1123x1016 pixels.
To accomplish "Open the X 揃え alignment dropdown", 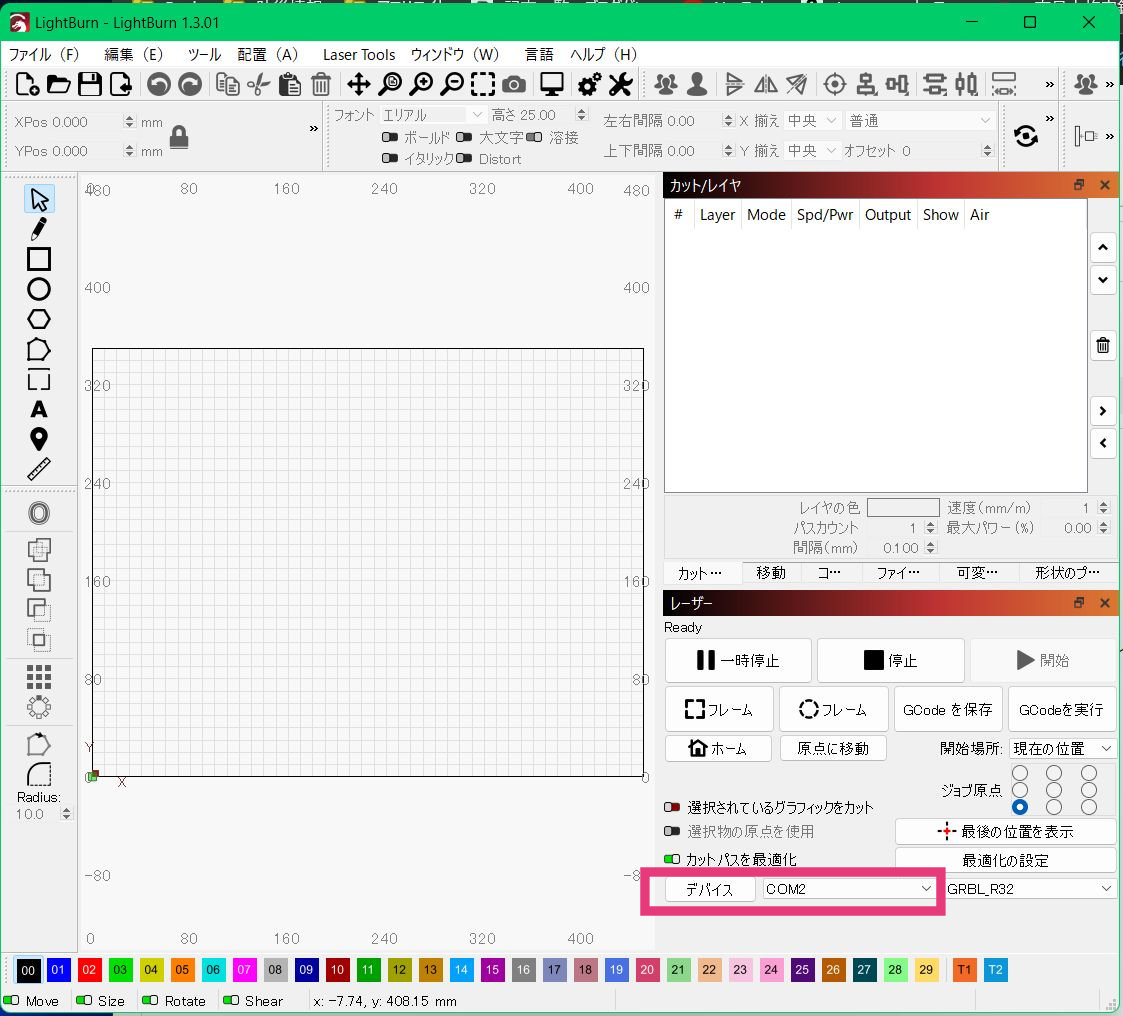I will pyautogui.click(x=811, y=120).
